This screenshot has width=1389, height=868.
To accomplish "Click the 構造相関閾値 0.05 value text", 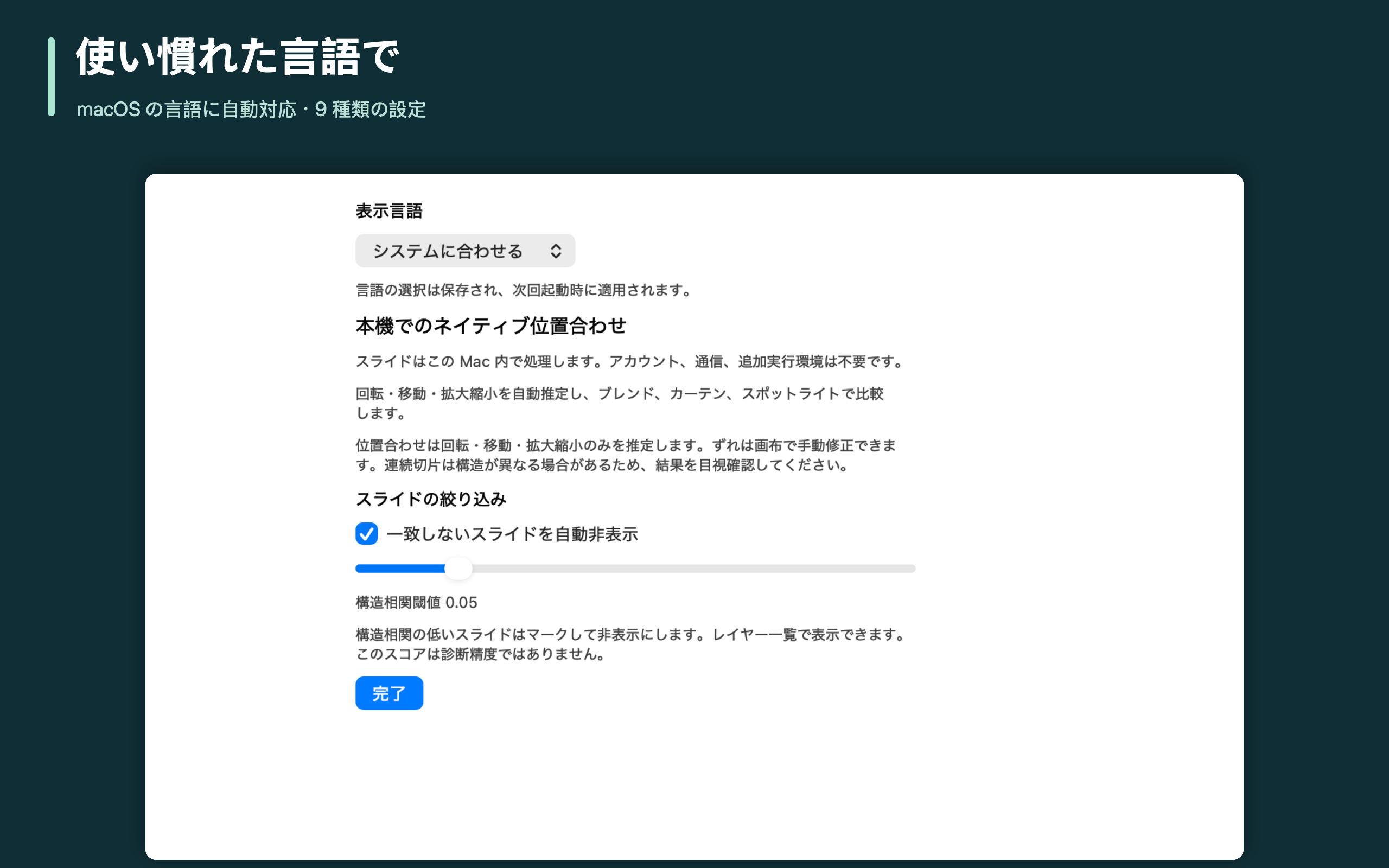I will 416,602.
